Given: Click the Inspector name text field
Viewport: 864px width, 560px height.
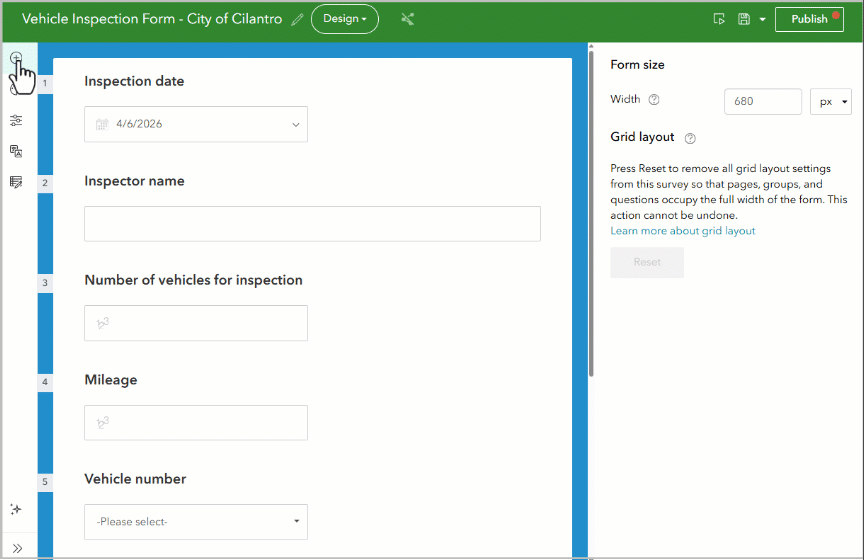Looking at the screenshot, I should [x=312, y=224].
